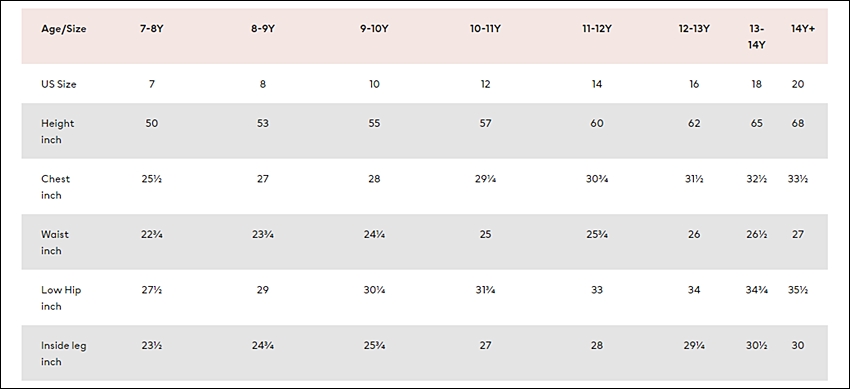This screenshot has height=389, width=850.
Task: Select the 7-8Y column header
Action: point(151,29)
